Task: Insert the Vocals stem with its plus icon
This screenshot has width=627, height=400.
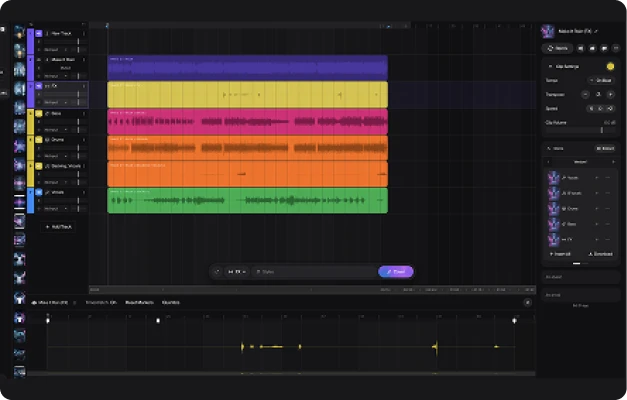Action: coord(597,178)
